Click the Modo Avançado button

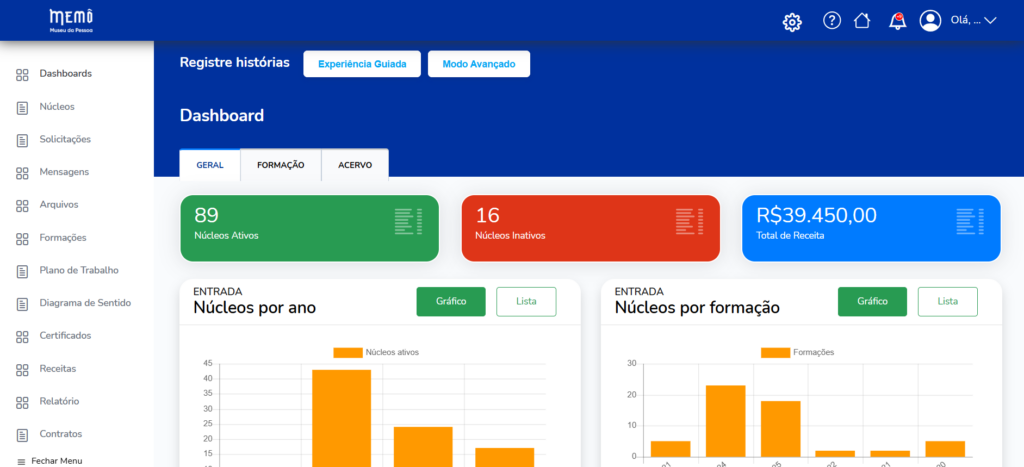point(478,64)
